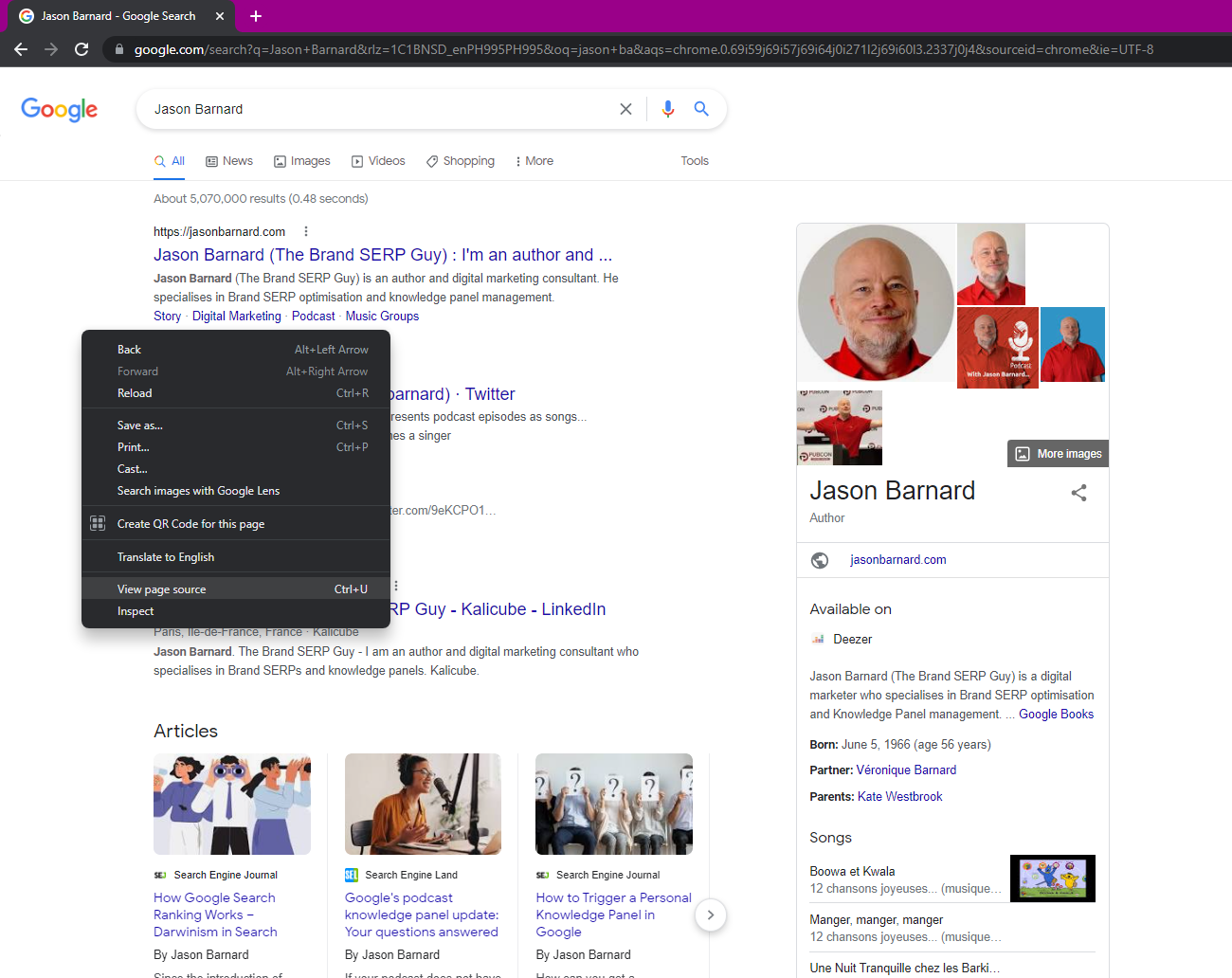
Task: Open the Digital Marketing sitelink
Action: pyautogui.click(x=237, y=317)
